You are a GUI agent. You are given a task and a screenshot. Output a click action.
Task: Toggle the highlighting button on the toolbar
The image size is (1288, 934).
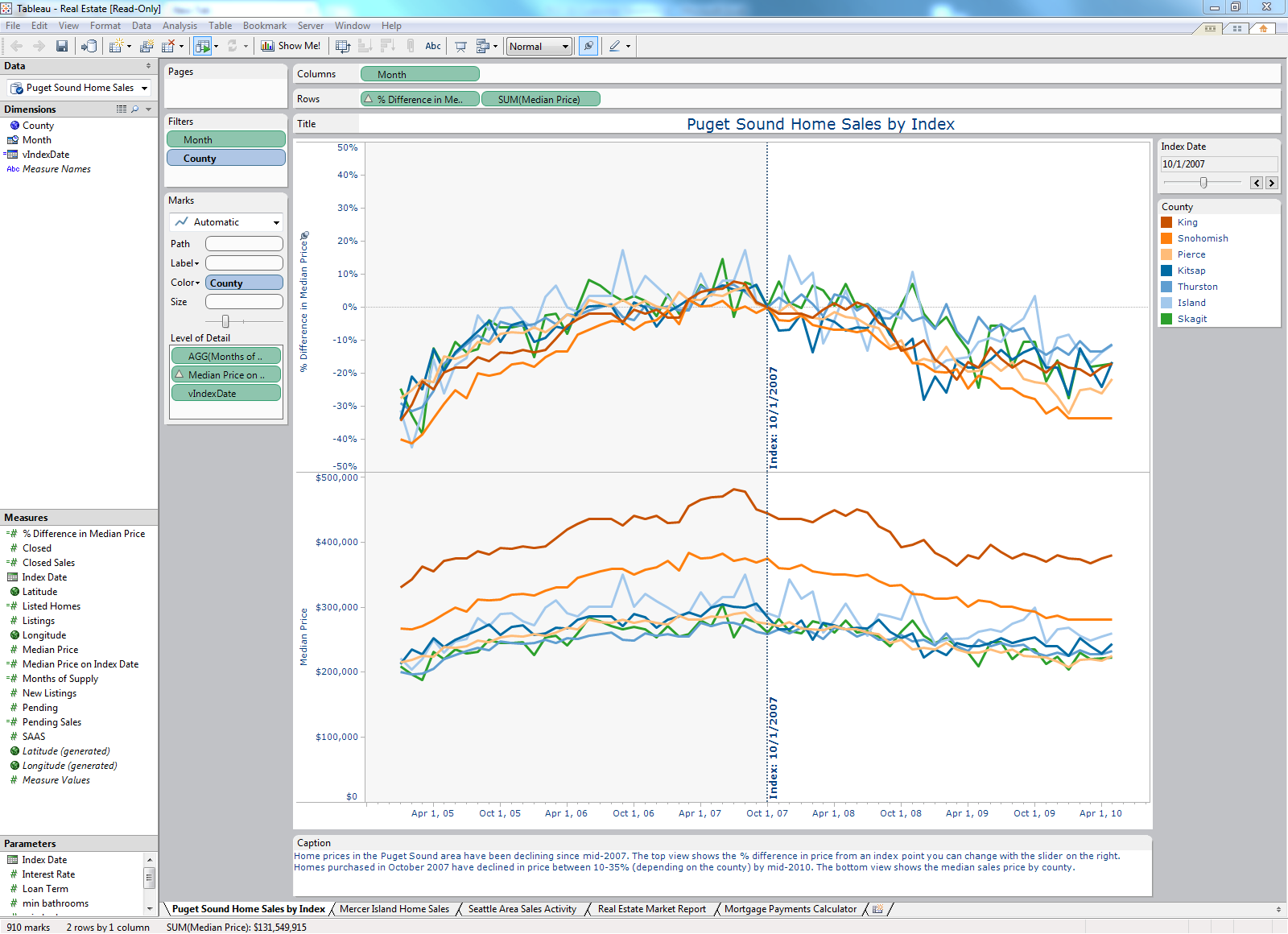[588, 46]
